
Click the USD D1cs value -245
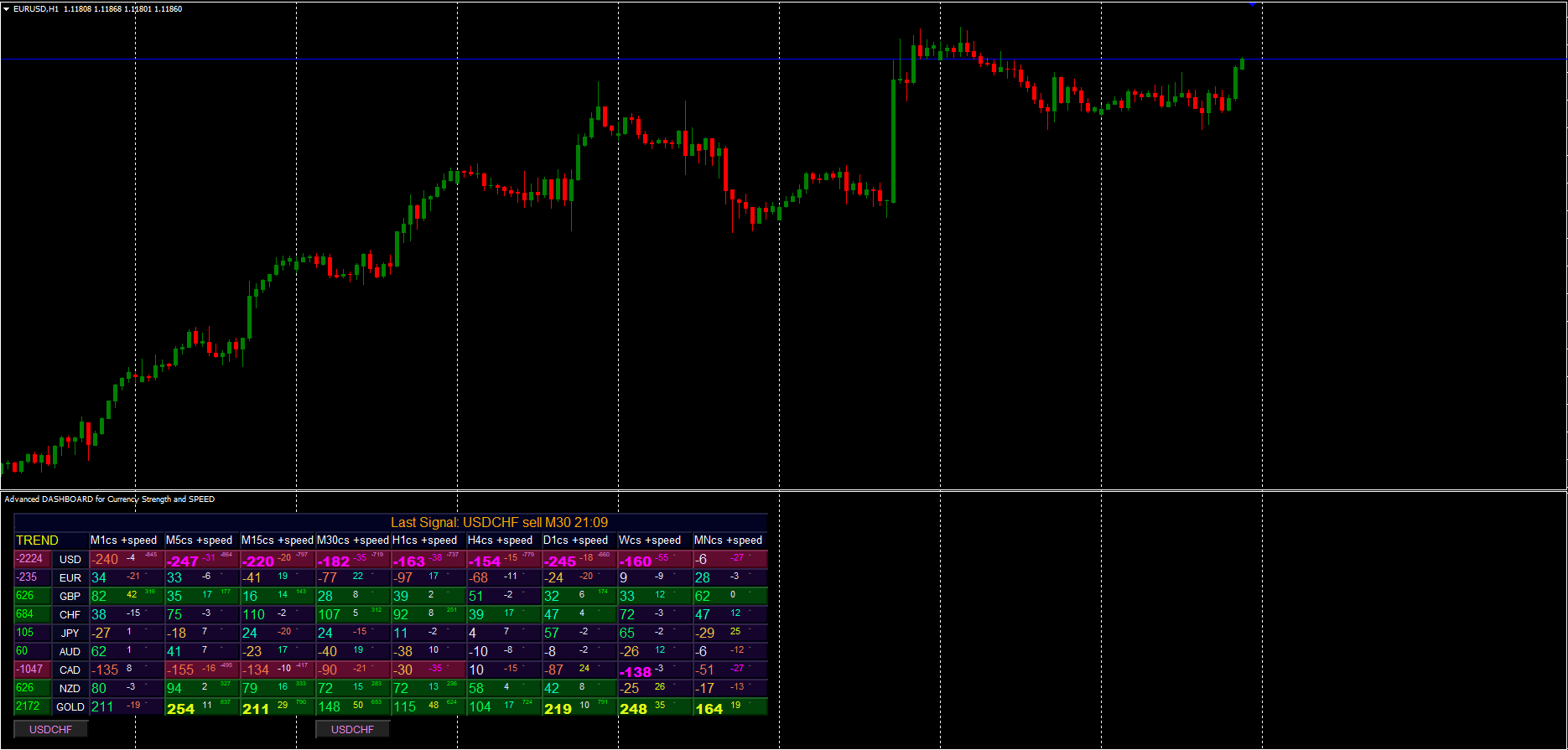click(560, 561)
